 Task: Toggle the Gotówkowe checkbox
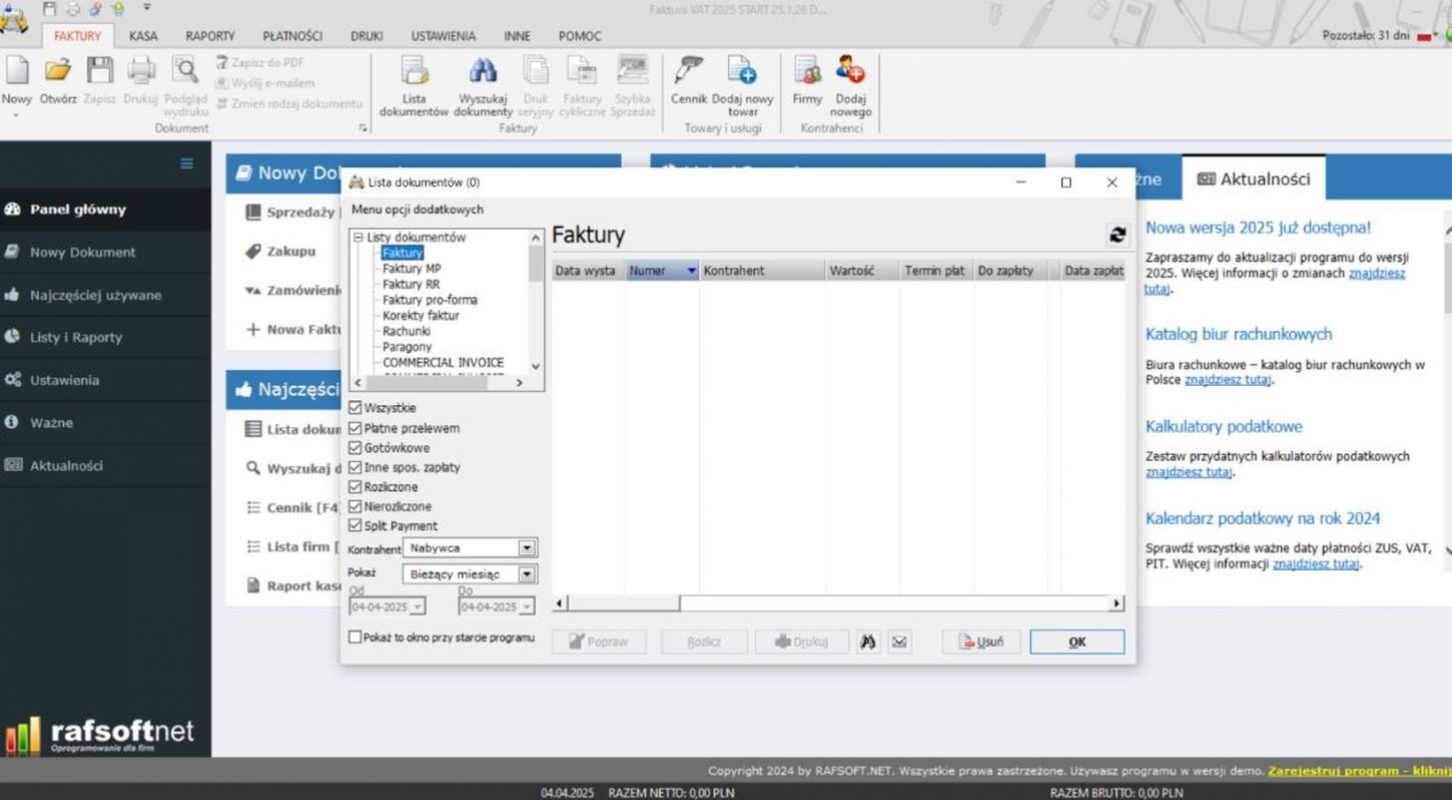click(x=355, y=448)
